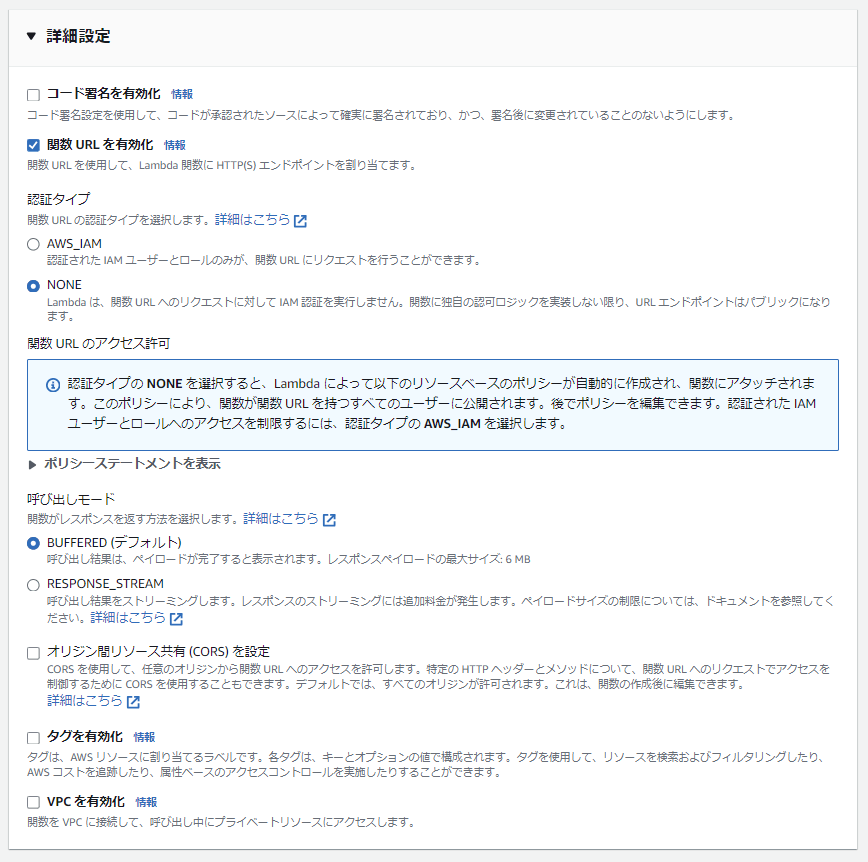Click external link icon under CORS description
The width and height of the screenshot is (868, 862).
[x=133, y=702]
